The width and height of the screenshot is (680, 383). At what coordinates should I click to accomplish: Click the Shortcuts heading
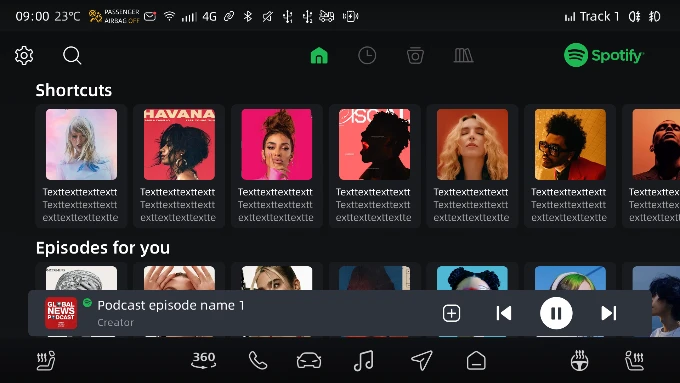(74, 90)
